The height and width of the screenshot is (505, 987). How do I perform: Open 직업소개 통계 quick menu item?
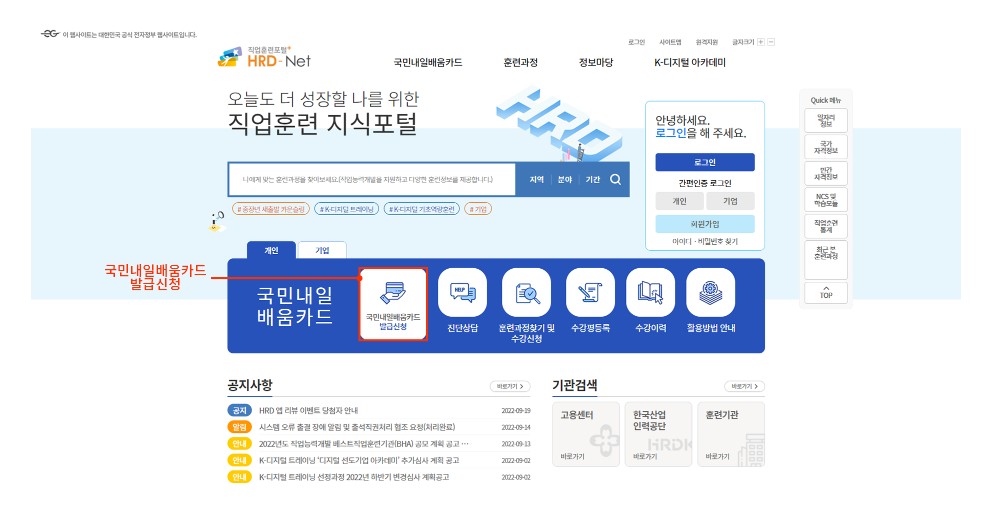point(826,226)
